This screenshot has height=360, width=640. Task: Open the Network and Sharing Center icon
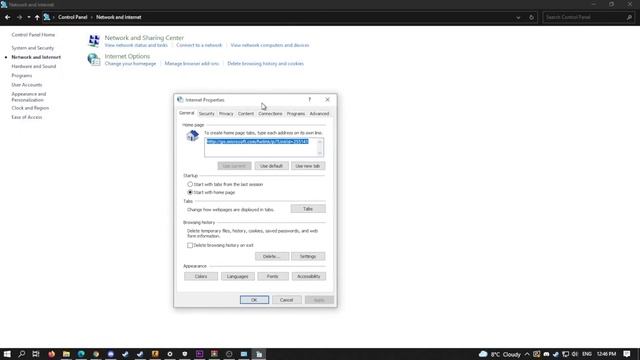pyautogui.click(x=94, y=40)
